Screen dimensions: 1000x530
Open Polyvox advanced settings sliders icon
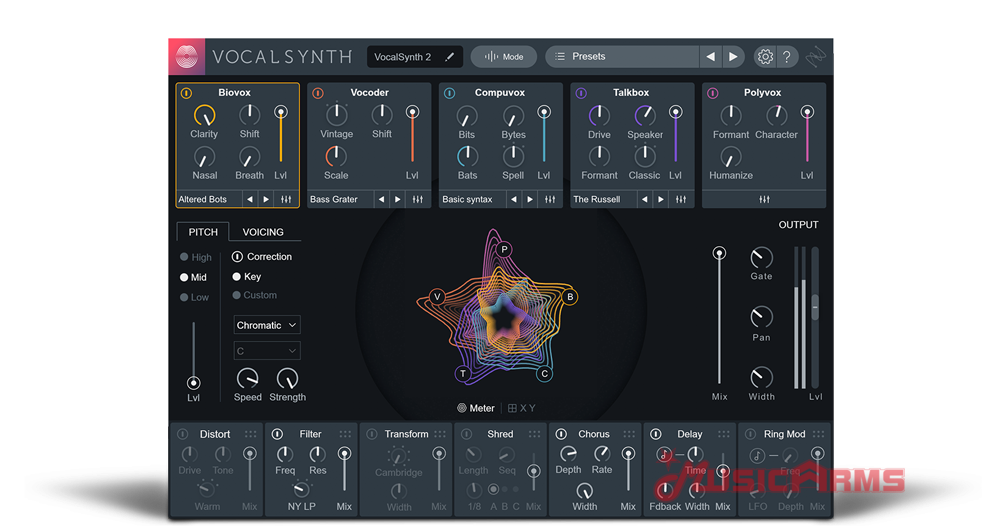(764, 199)
